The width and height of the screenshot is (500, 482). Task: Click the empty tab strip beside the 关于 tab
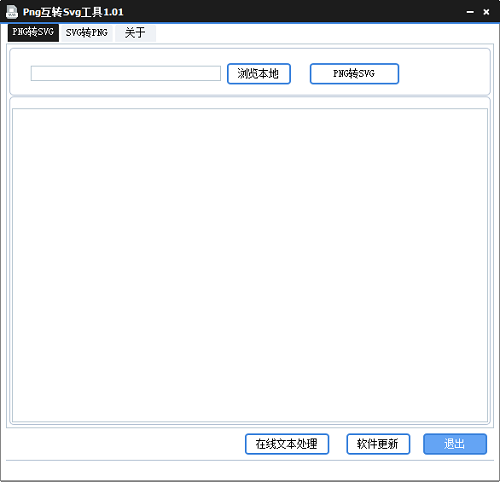click(x=323, y=33)
